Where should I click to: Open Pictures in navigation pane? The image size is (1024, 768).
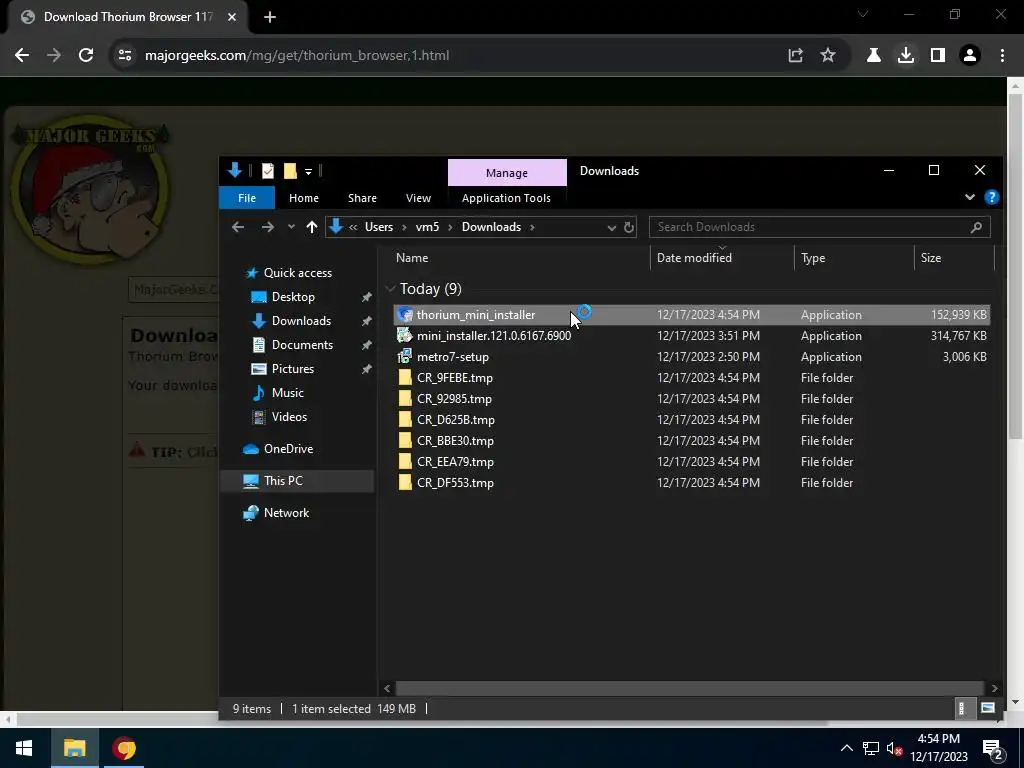click(293, 369)
